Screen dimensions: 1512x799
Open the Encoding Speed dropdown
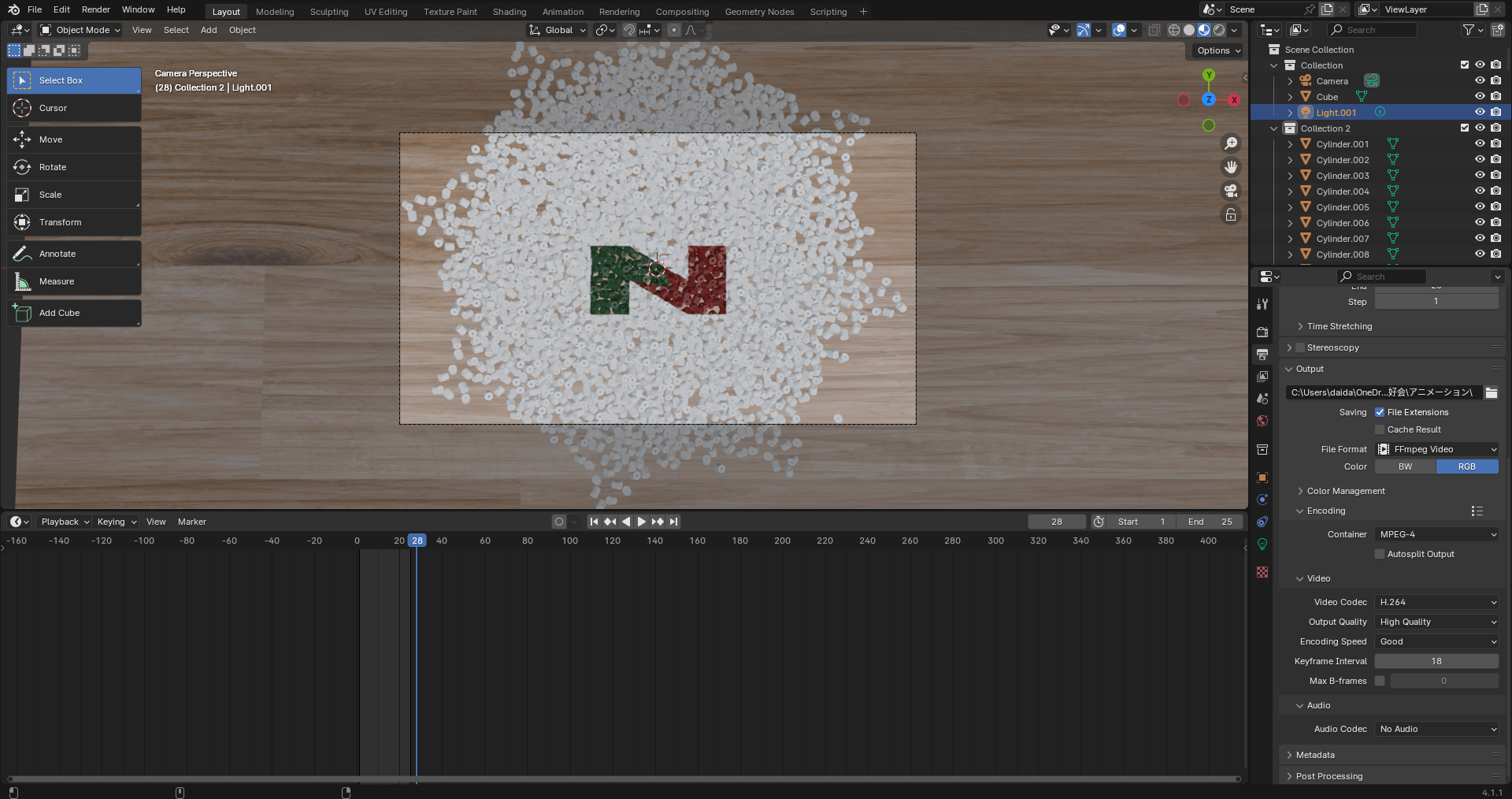pyautogui.click(x=1437, y=641)
